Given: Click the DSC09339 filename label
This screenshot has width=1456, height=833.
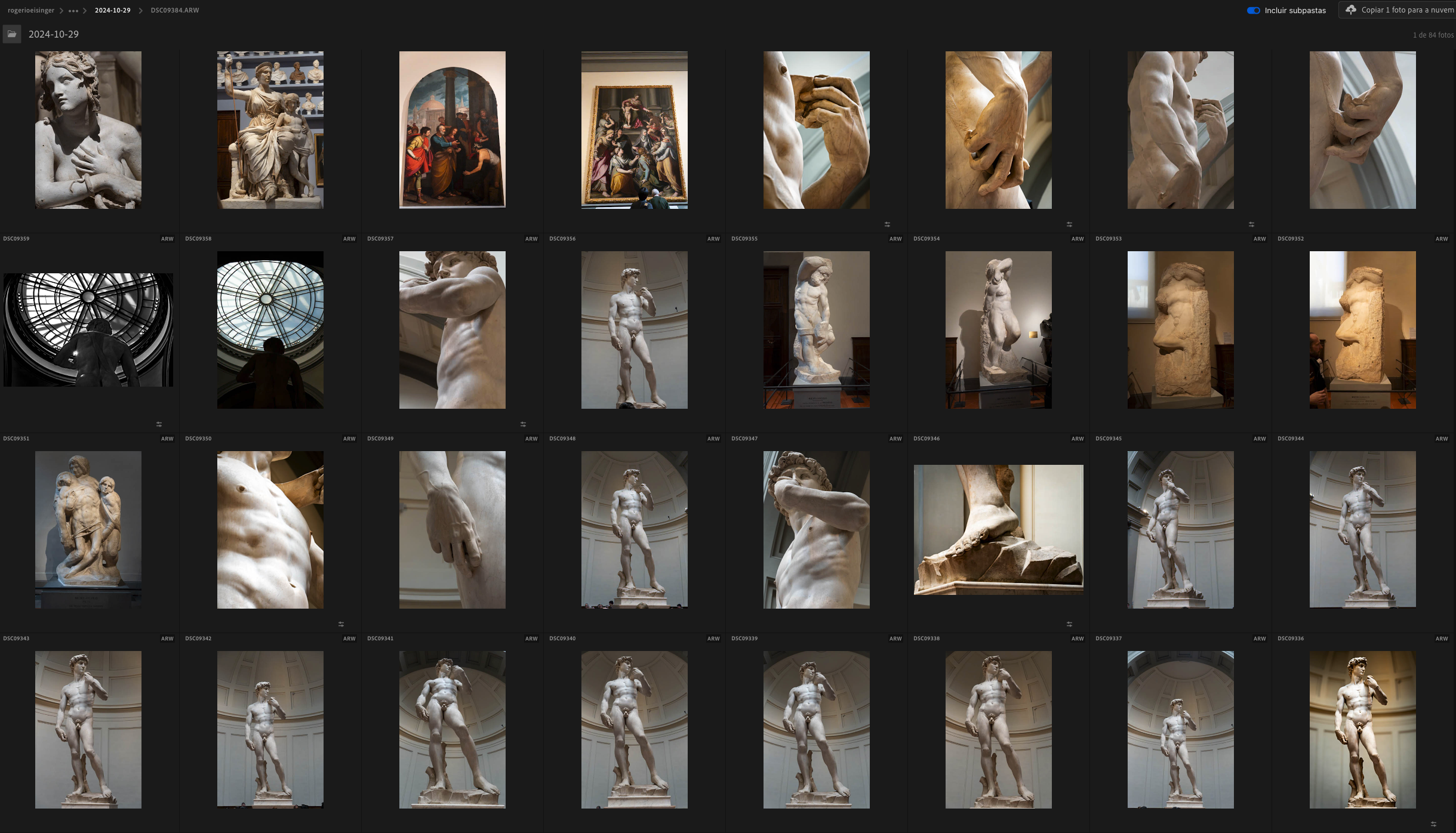Looking at the screenshot, I should [x=744, y=638].
